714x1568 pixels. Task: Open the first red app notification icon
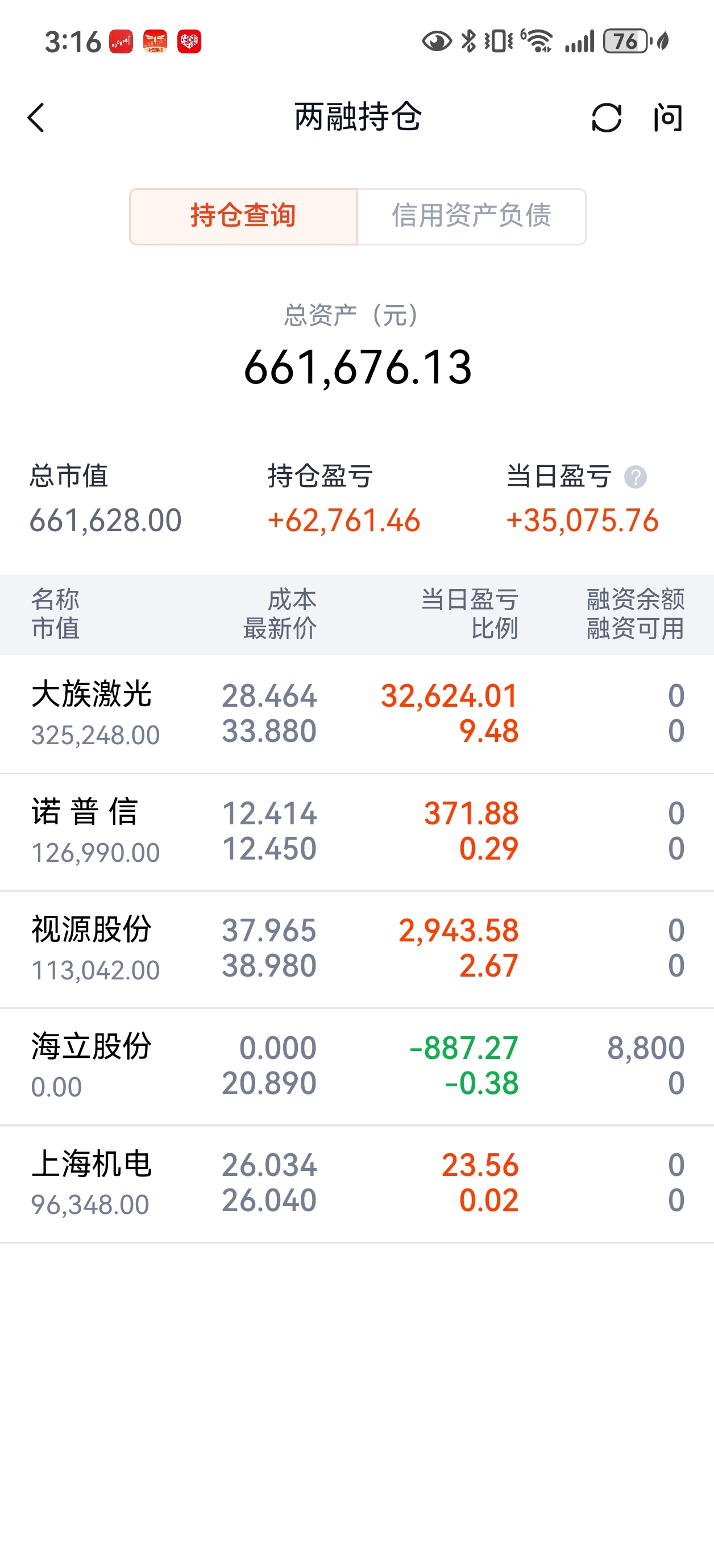pyautogui.click(x=121, y=41)
